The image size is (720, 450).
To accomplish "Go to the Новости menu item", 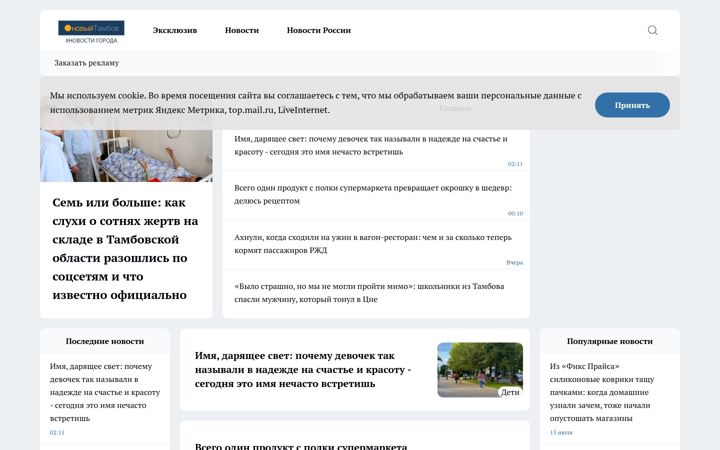I will coord(242,30).
